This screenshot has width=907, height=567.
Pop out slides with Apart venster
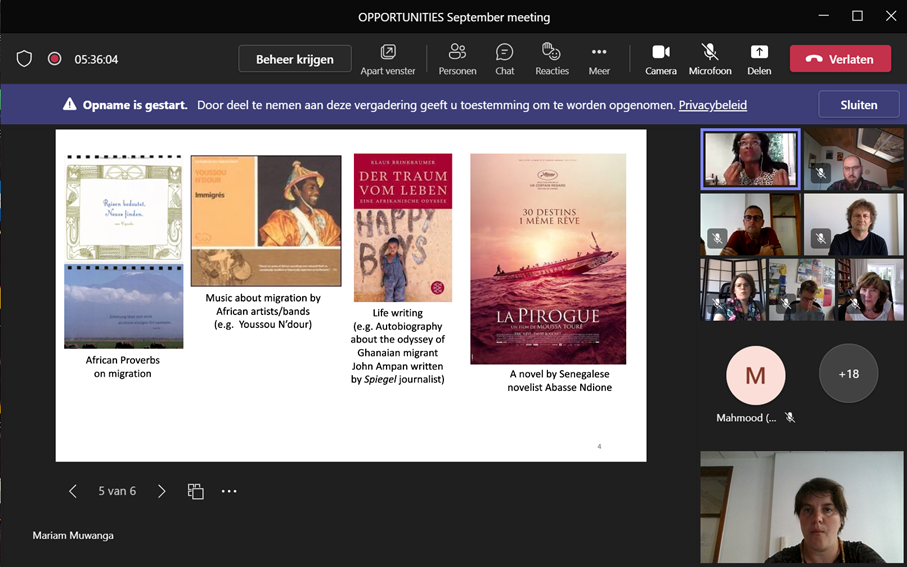(388, 59)
